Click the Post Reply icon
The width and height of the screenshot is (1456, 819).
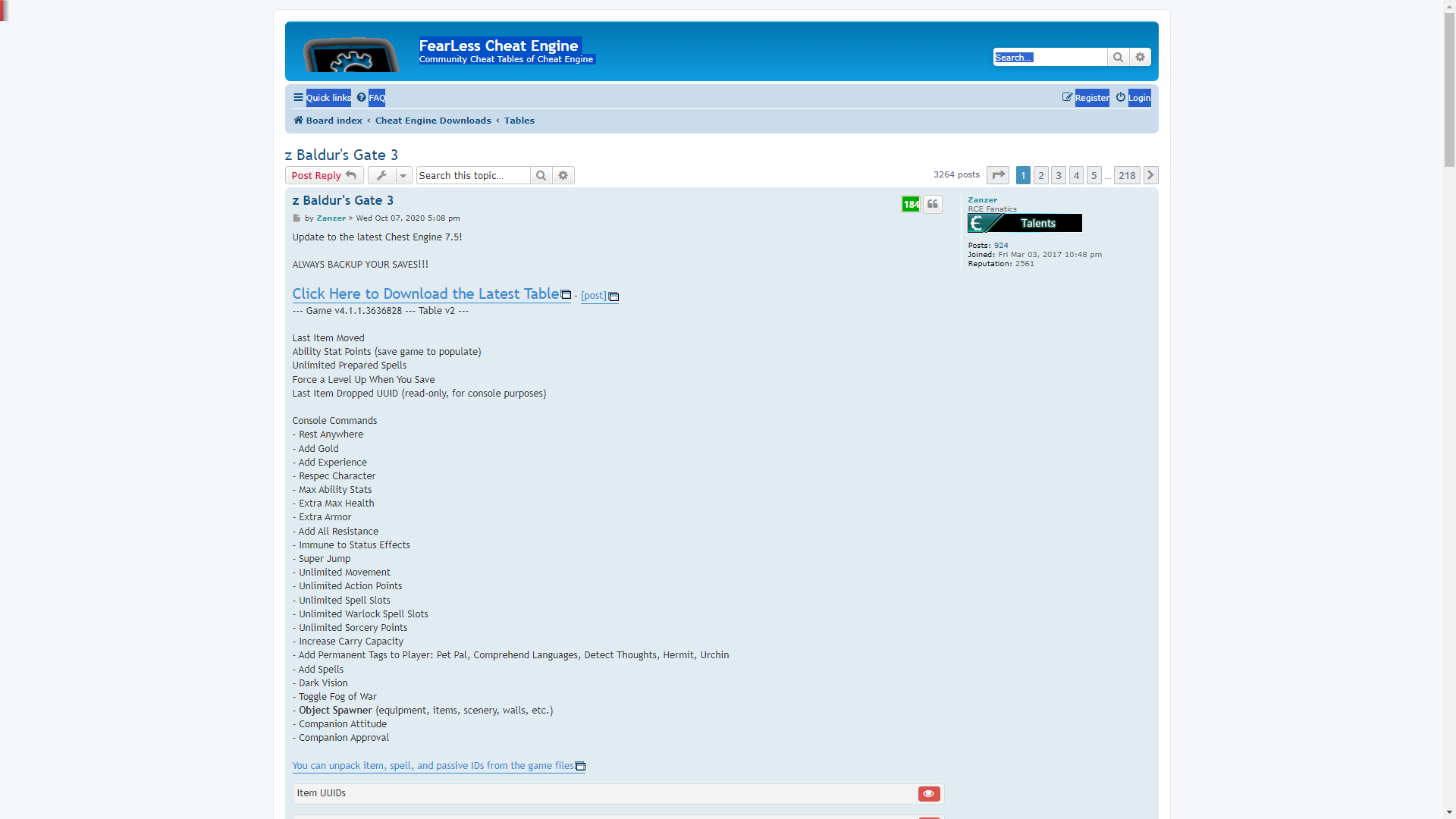click(322, 175)
